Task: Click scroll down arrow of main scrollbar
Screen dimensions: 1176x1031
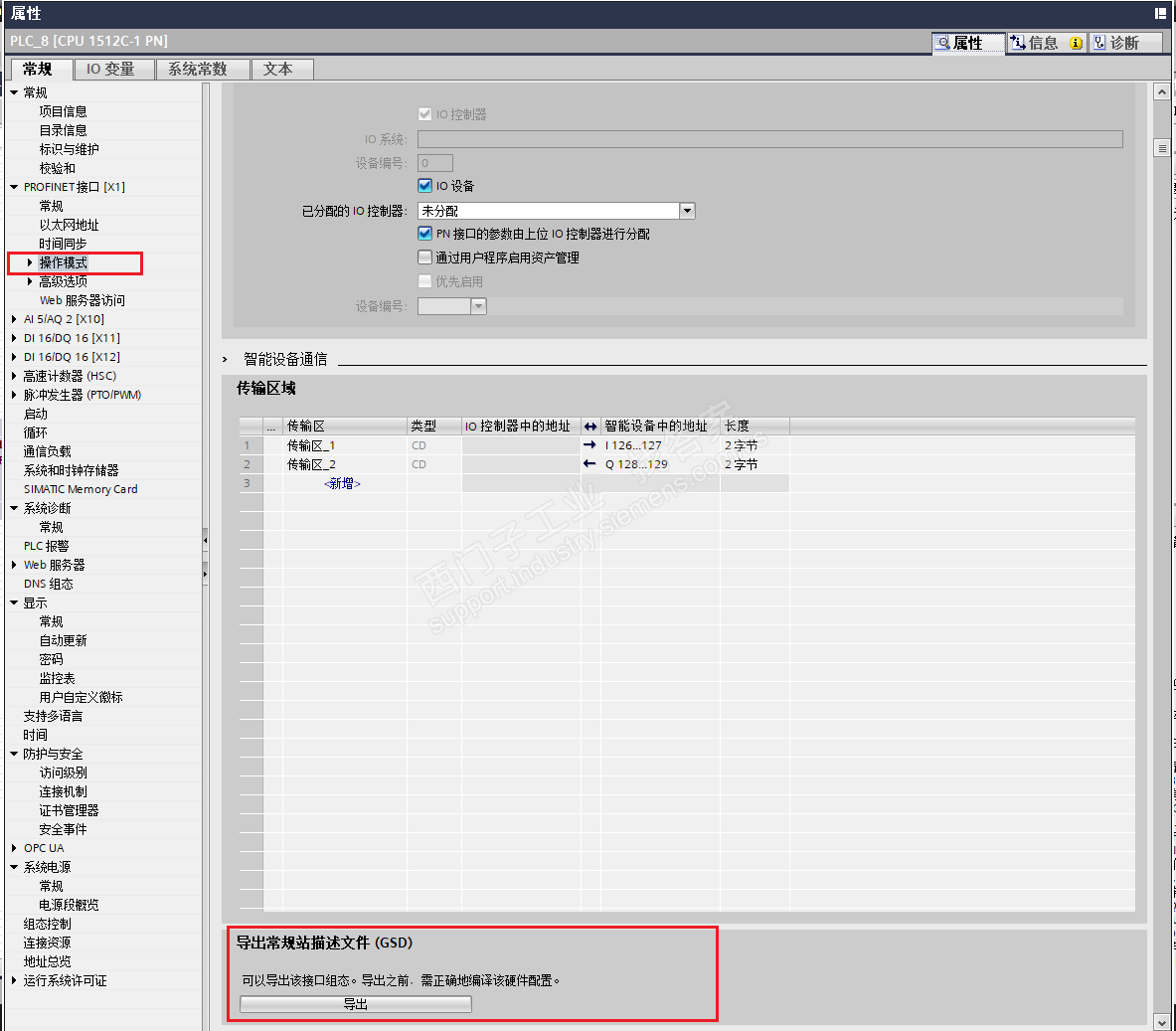Action: [1162, 1021]
